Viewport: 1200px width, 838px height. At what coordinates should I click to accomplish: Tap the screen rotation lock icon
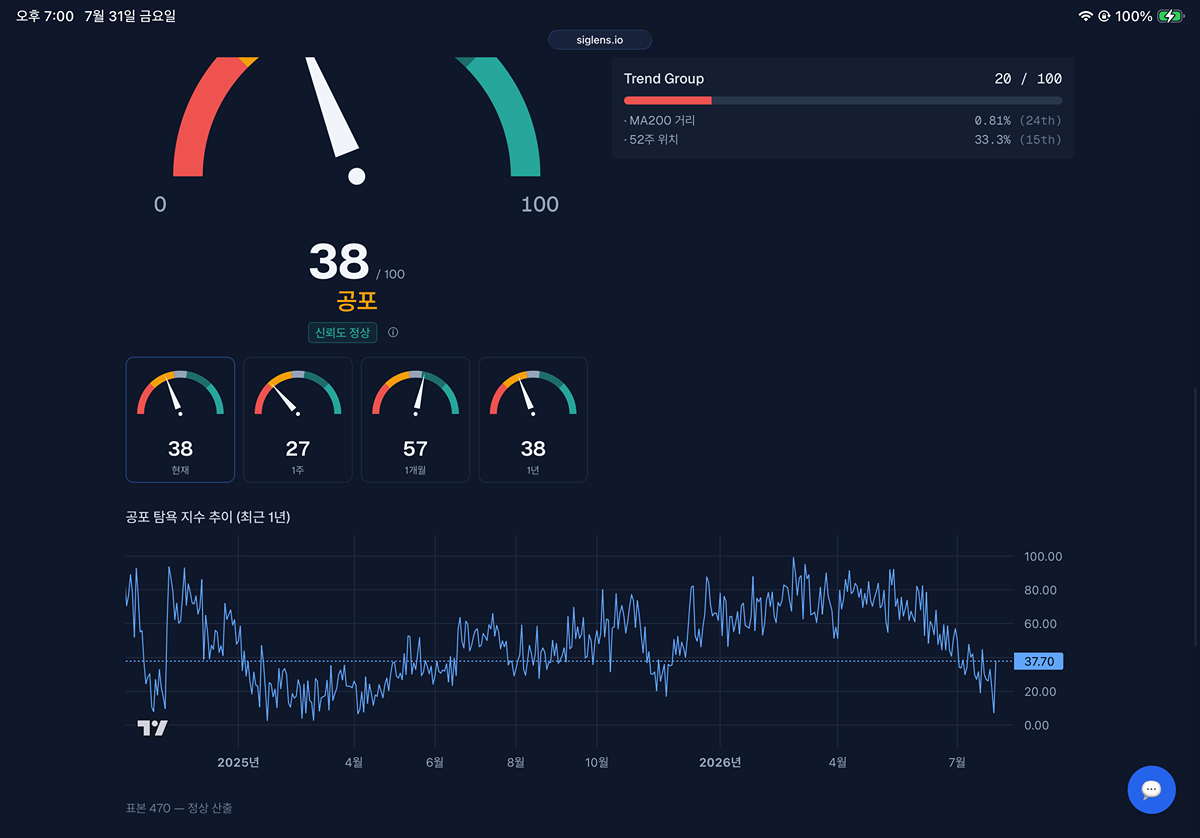(x=1105, y=17)
